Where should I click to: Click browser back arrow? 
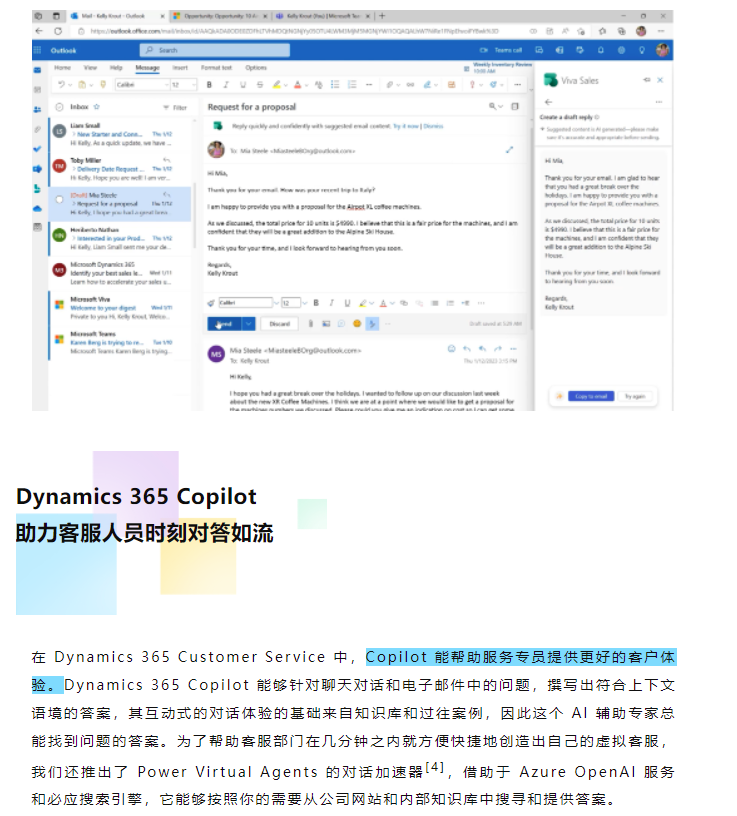39,31
